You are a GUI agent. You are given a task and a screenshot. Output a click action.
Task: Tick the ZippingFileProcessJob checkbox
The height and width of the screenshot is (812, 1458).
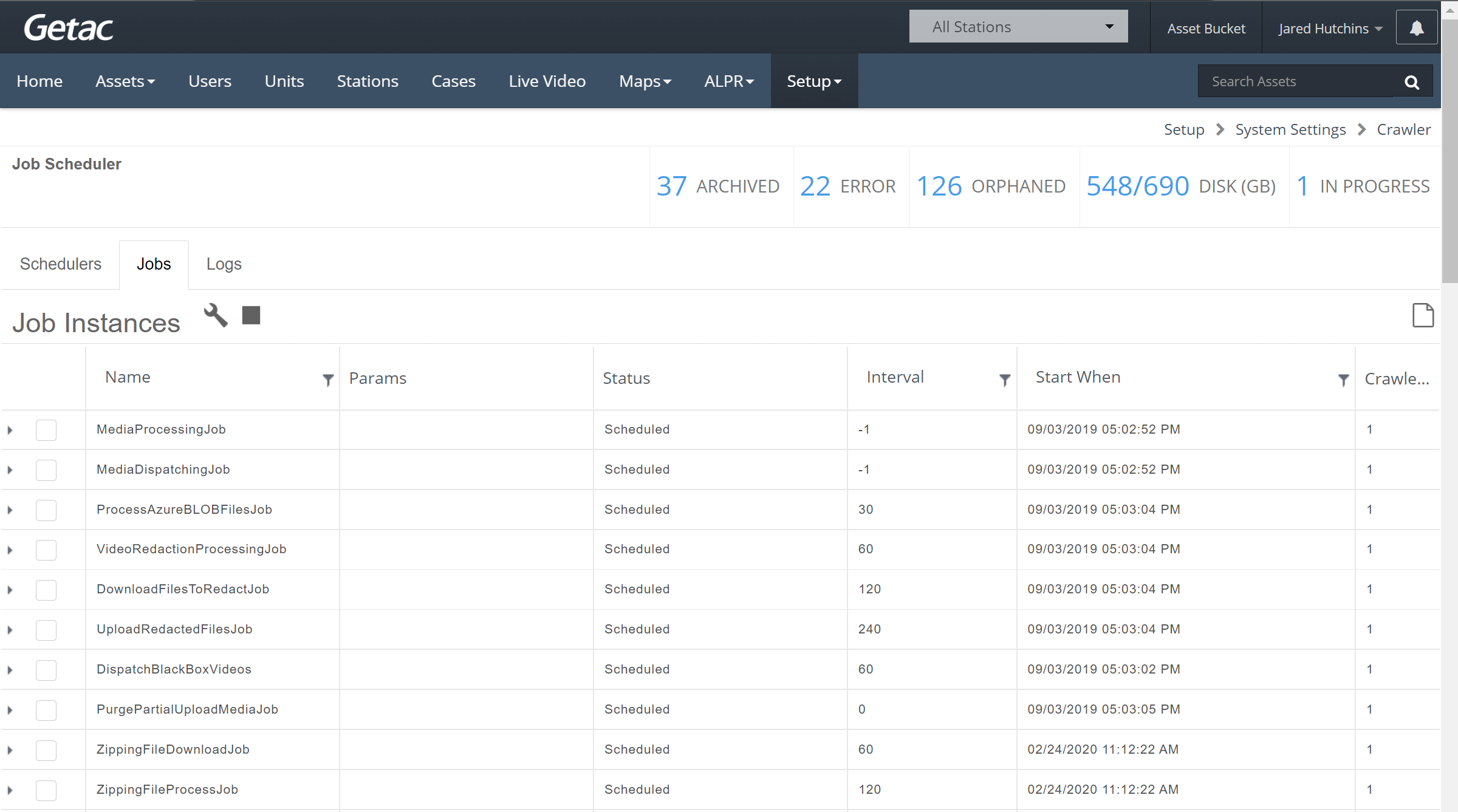click(46, 790)
